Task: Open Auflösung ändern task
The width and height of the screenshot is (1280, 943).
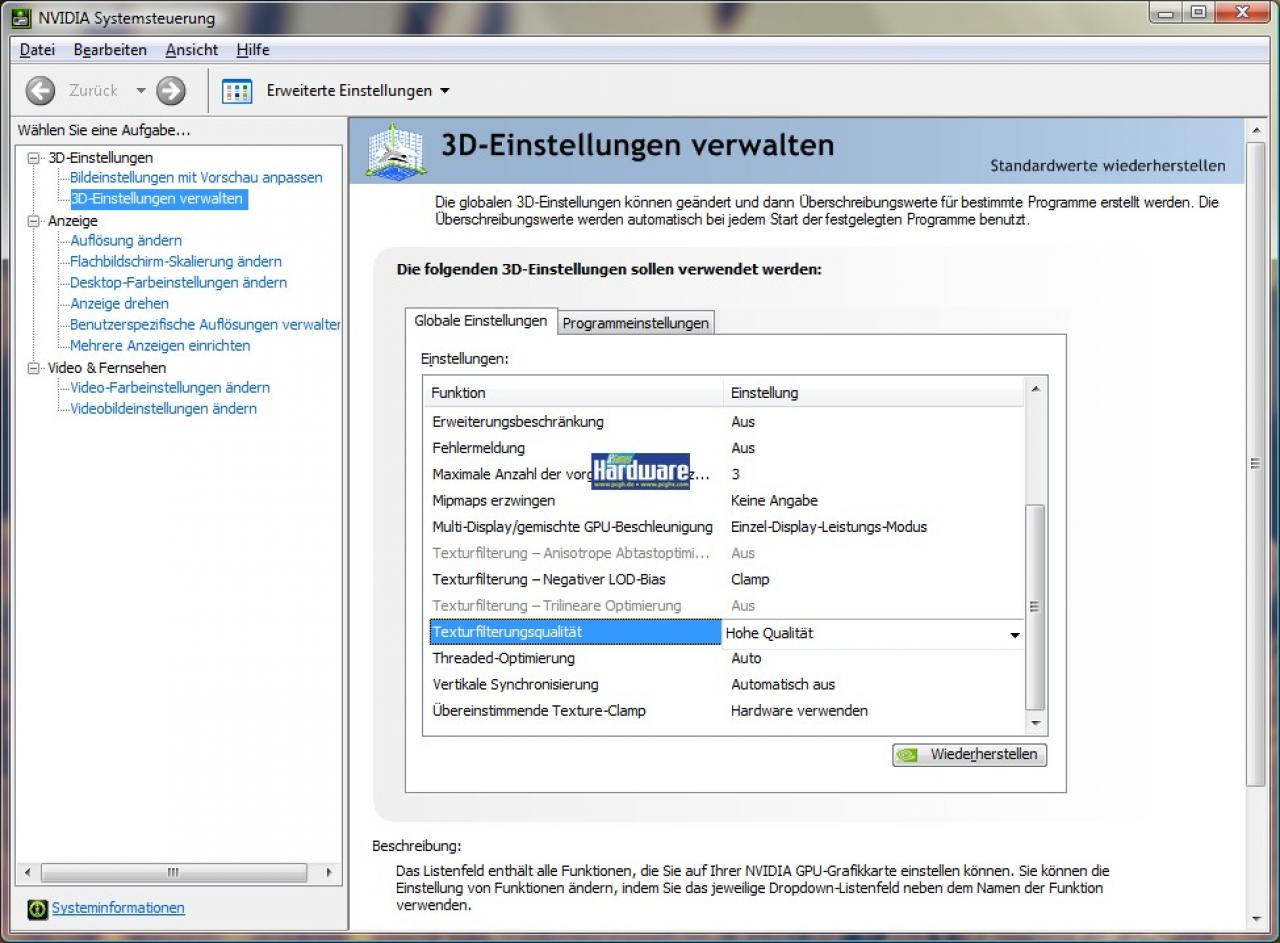Action: point(126,241)
